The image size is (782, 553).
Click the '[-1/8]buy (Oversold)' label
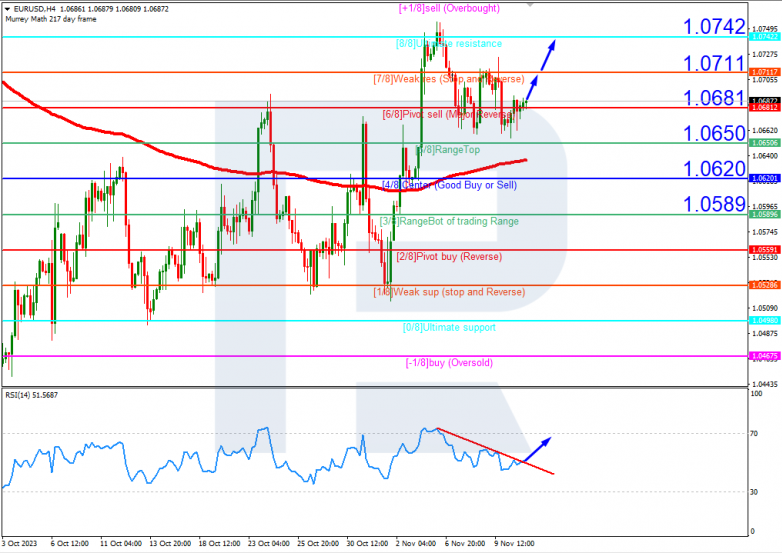(449, 363)
